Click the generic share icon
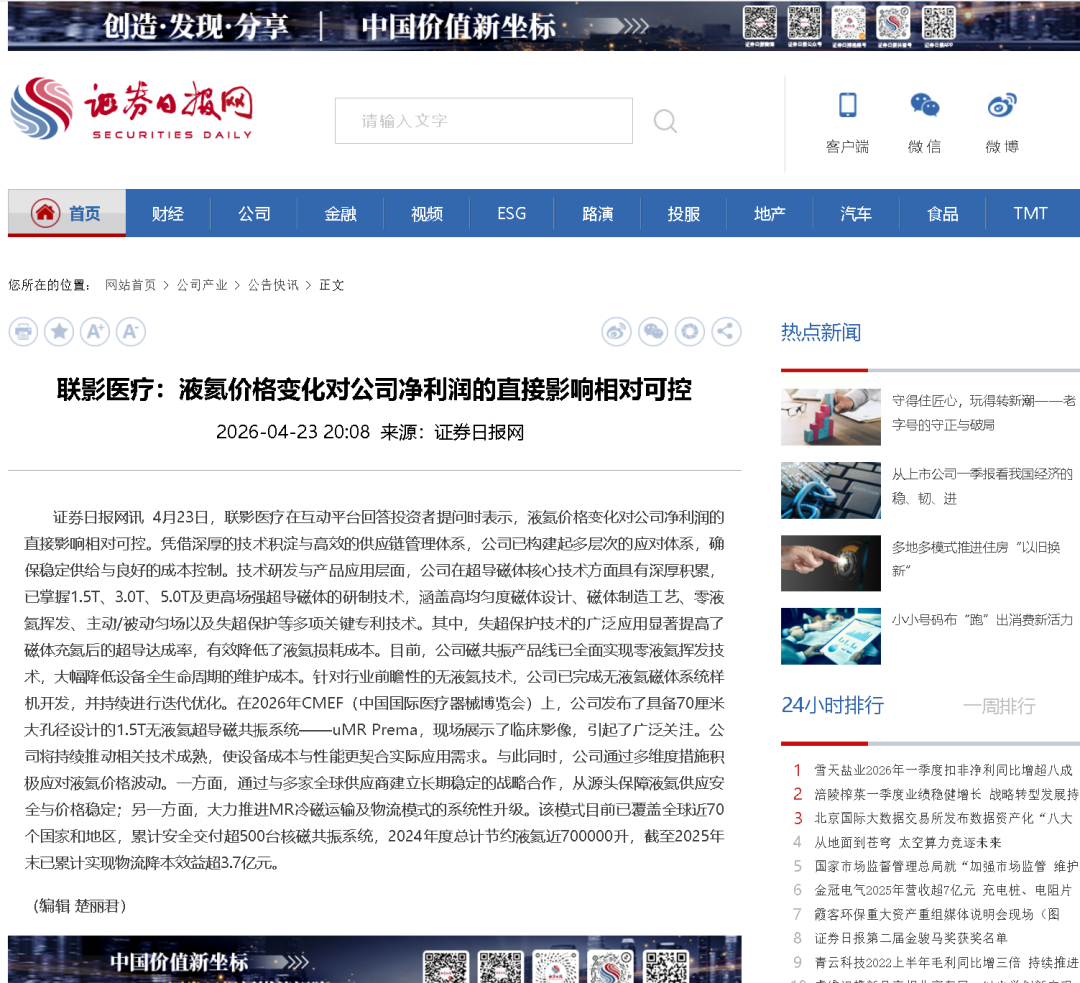 tap(726, 332)
